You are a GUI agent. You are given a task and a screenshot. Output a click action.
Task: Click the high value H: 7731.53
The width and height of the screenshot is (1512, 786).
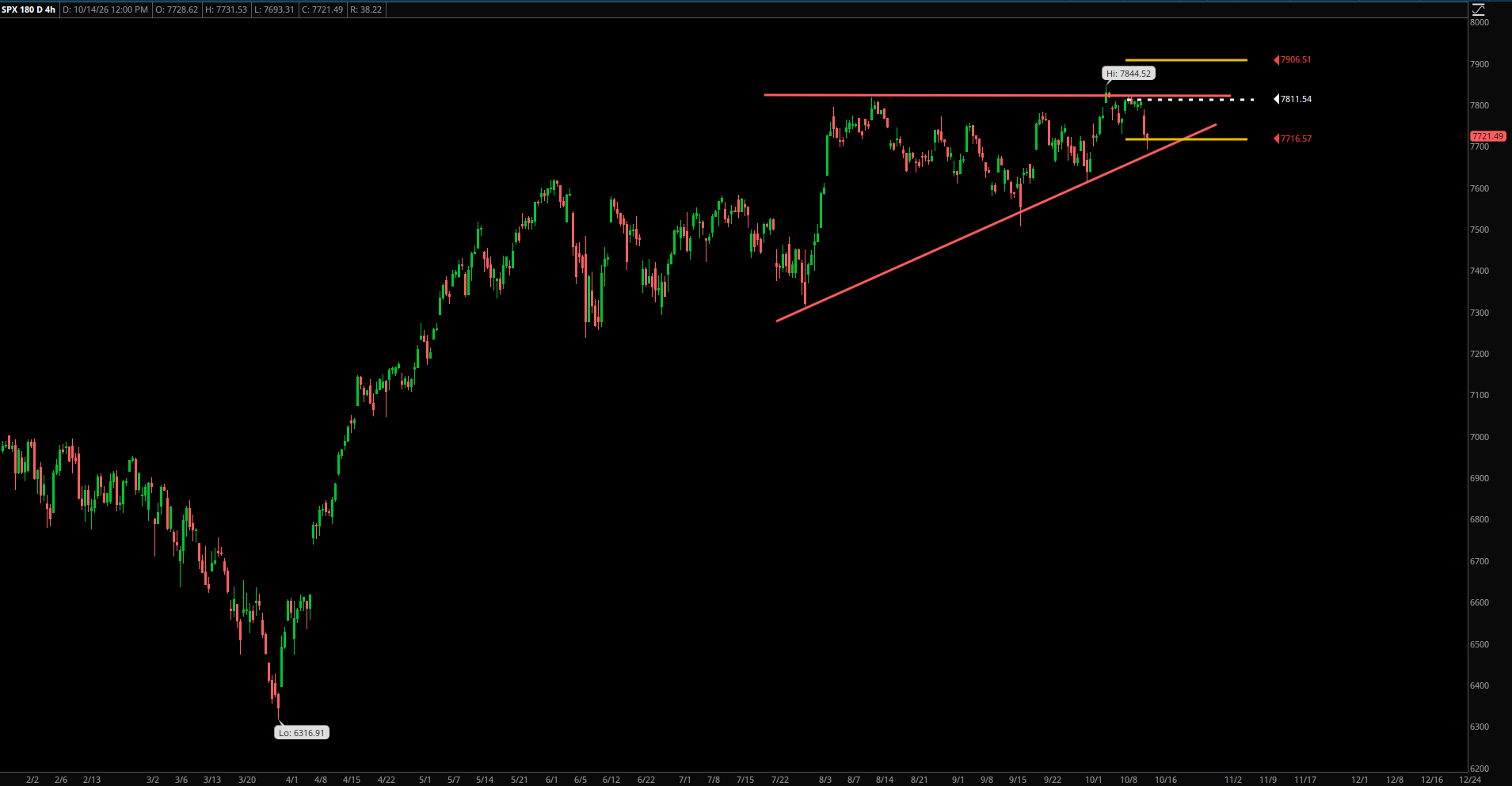pyautogui.click(x=226, y=9)
